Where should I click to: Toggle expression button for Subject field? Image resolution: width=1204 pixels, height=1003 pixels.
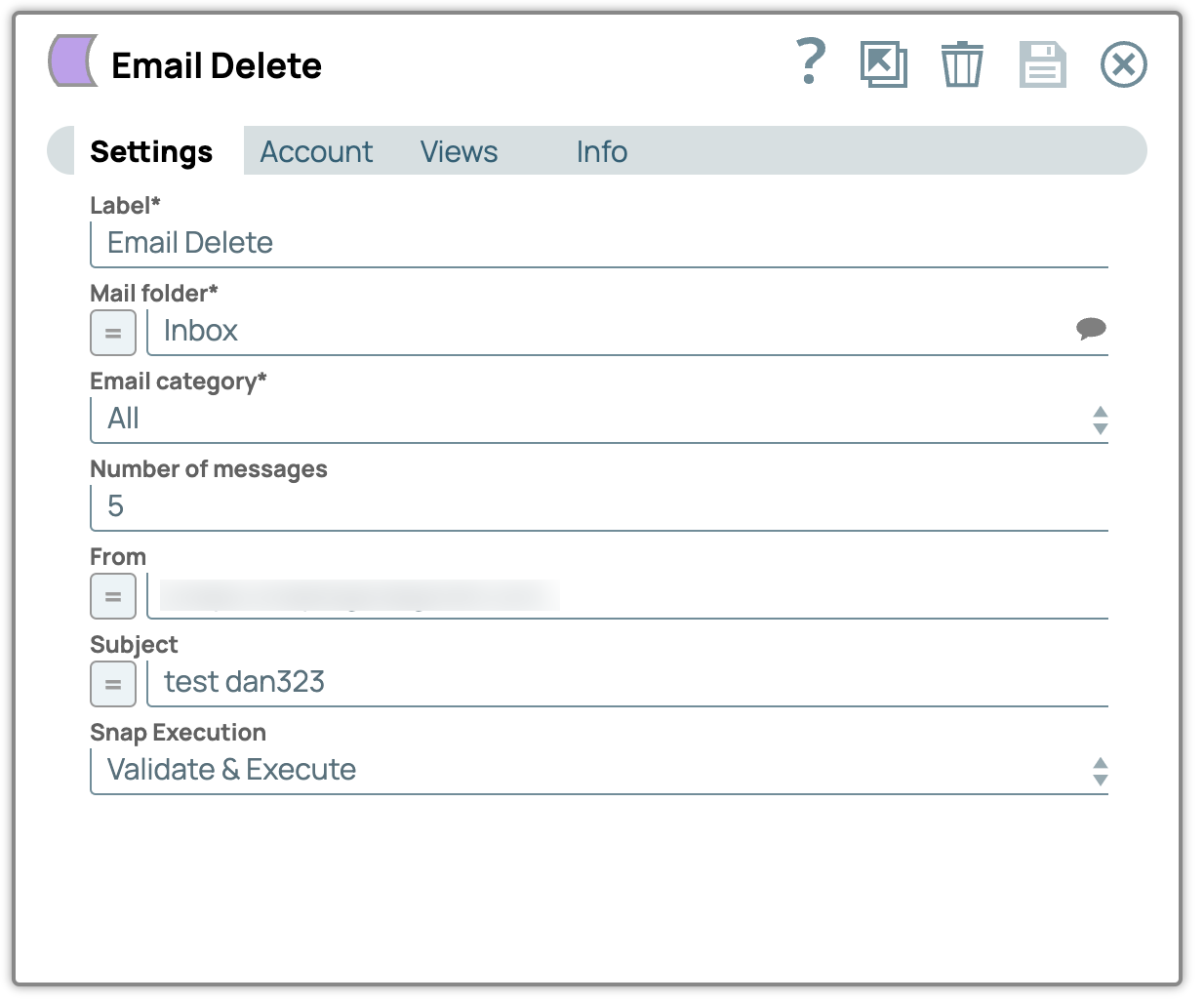click(113, 684)
